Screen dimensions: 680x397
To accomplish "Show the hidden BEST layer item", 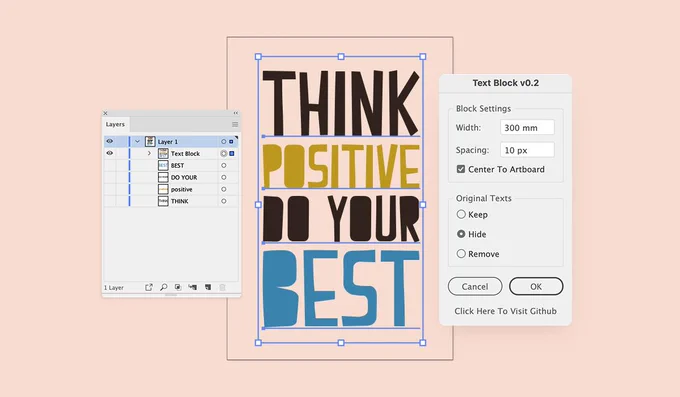I will tap(110, 165).
